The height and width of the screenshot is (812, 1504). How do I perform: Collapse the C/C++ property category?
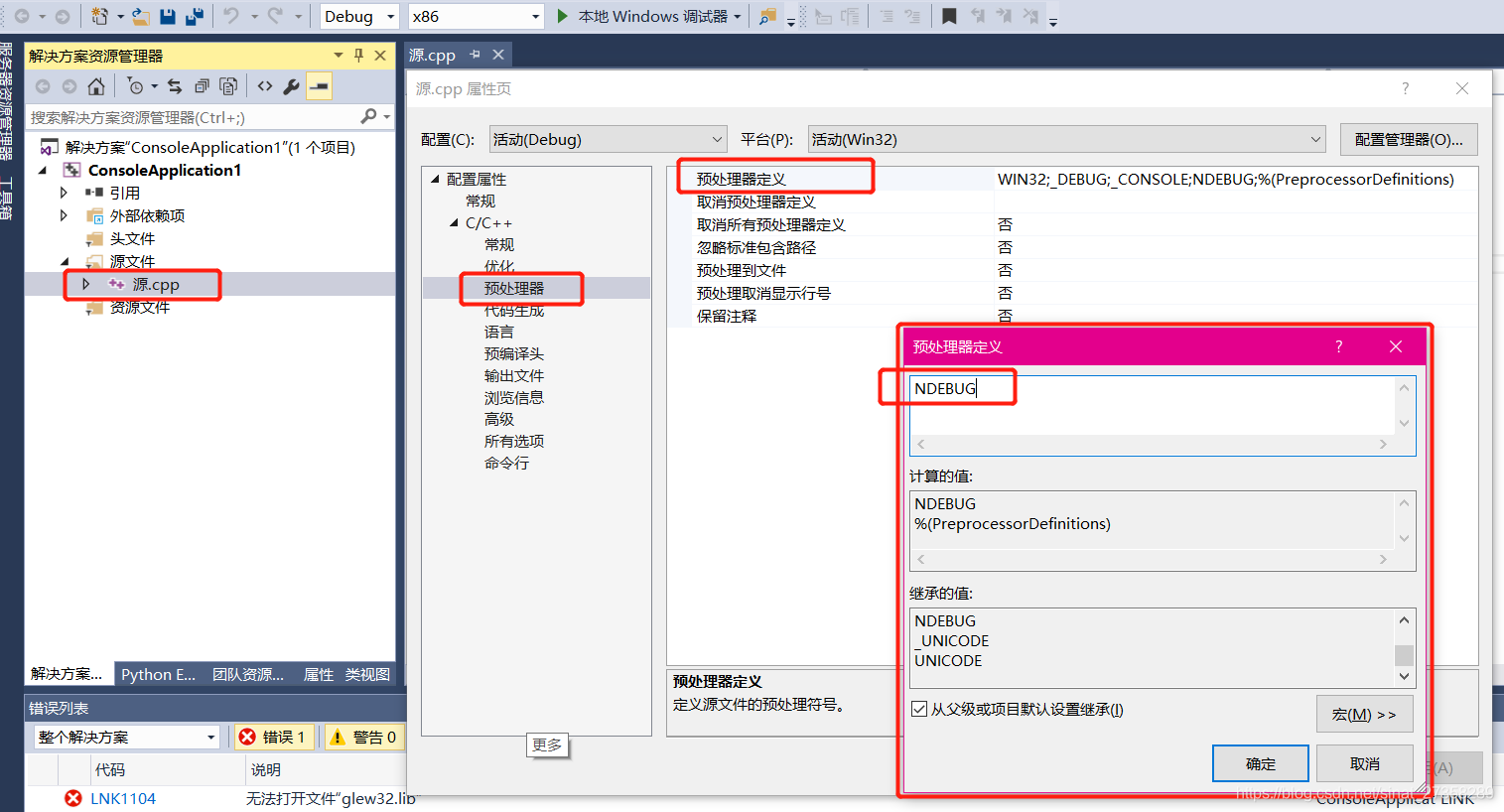454,223
